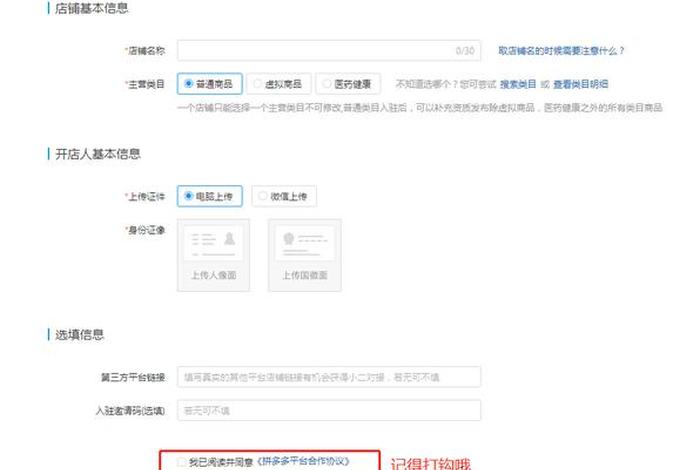Click the emblem icon on national side card
This screenshot has width=700, height=470.
coord(289,239)
